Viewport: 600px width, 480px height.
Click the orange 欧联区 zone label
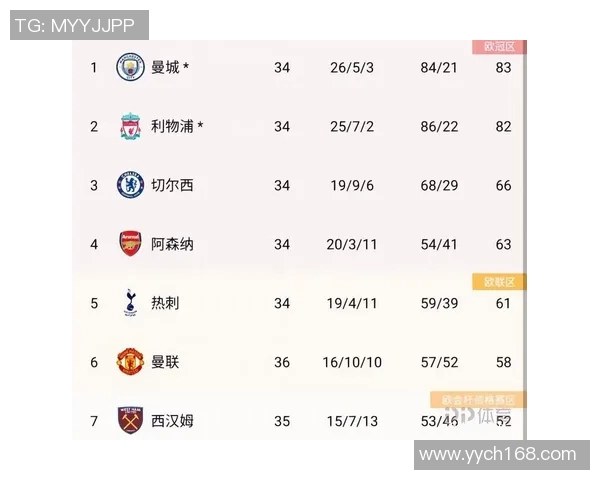click(x=499, y=282)
